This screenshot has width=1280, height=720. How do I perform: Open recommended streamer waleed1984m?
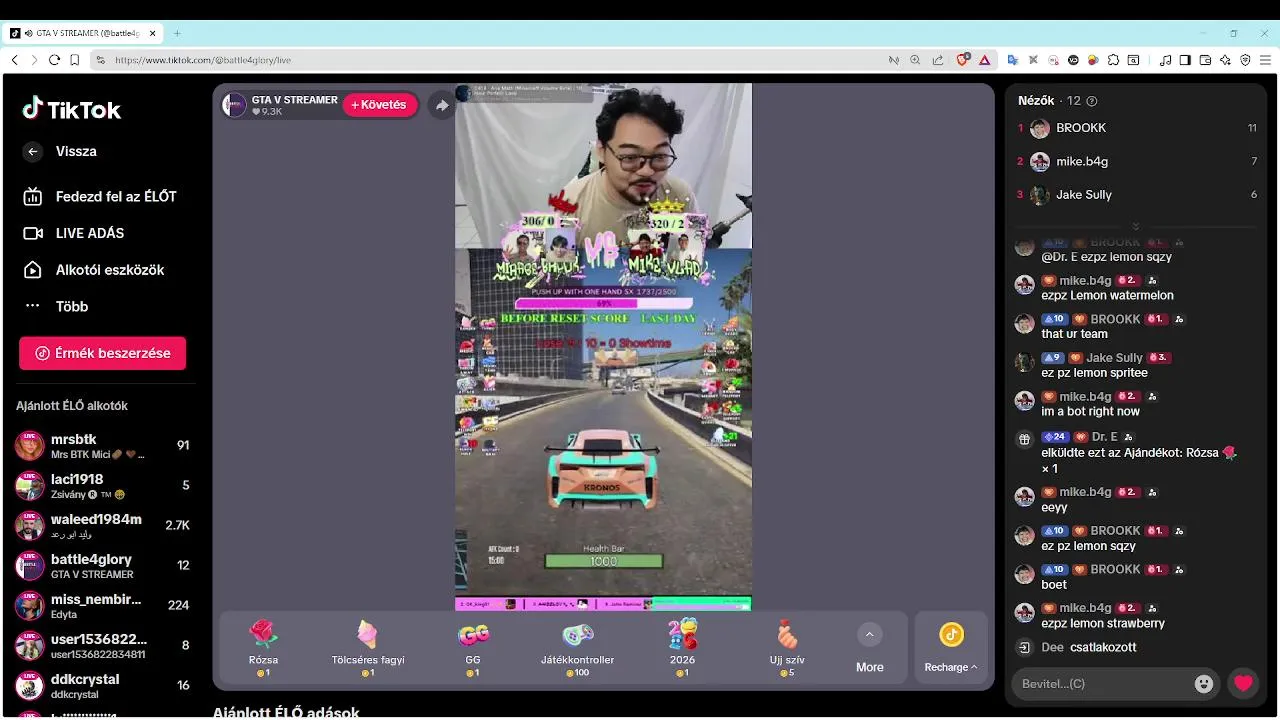point(102,526)
